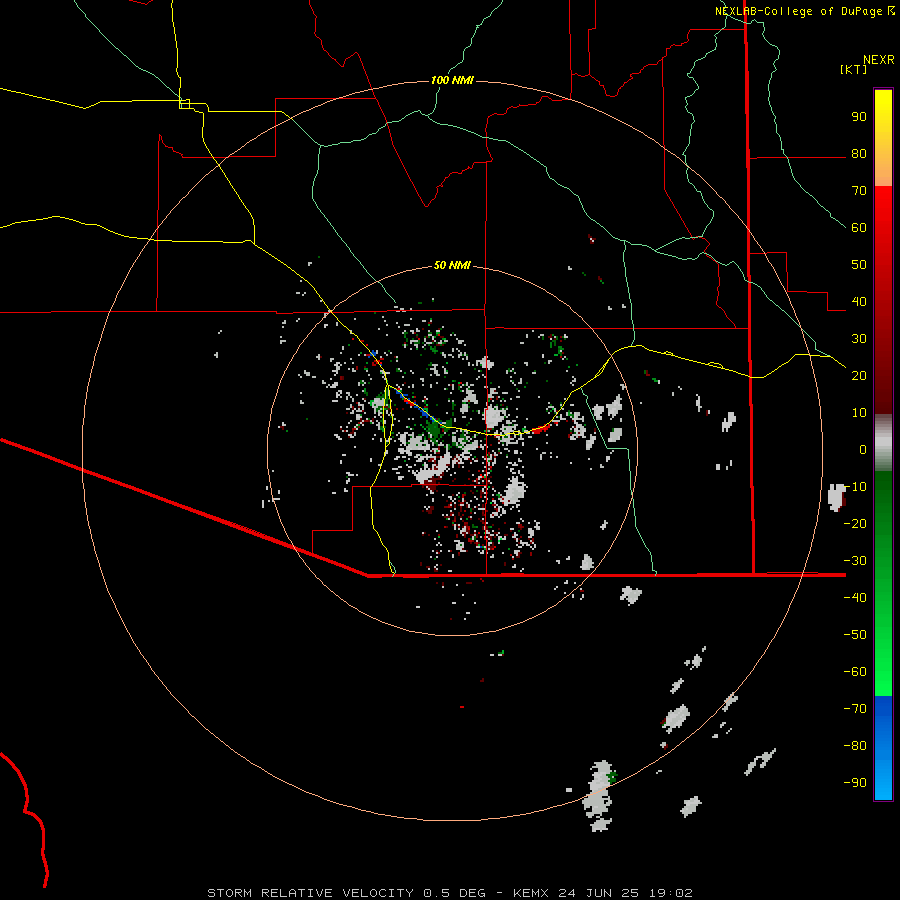
Task: Click the "24 JUN 25" date in the footer
Action: pyautogui.click(x=599, y=893)
